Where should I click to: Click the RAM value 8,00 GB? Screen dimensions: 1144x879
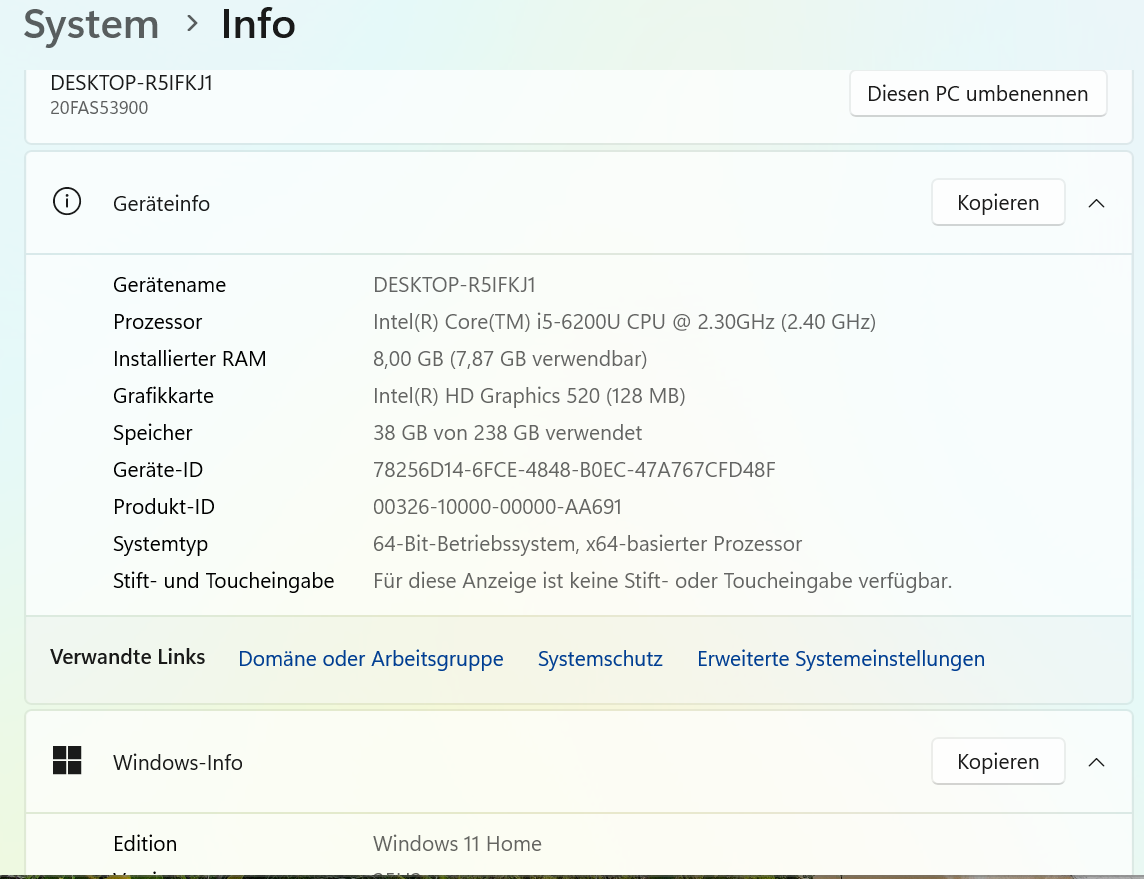[510, 359]
